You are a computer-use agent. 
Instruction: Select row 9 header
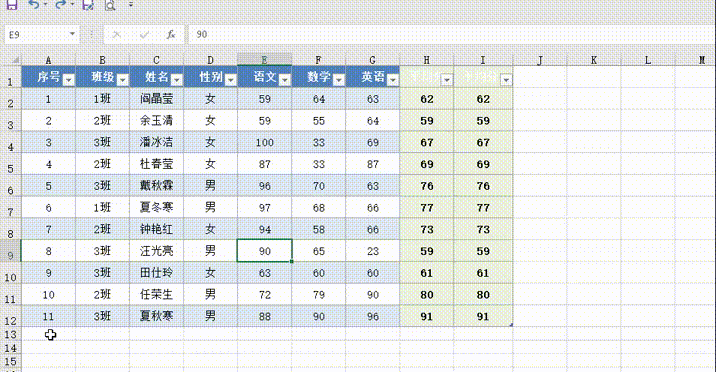pyautogui.click(x=11, y=251)
